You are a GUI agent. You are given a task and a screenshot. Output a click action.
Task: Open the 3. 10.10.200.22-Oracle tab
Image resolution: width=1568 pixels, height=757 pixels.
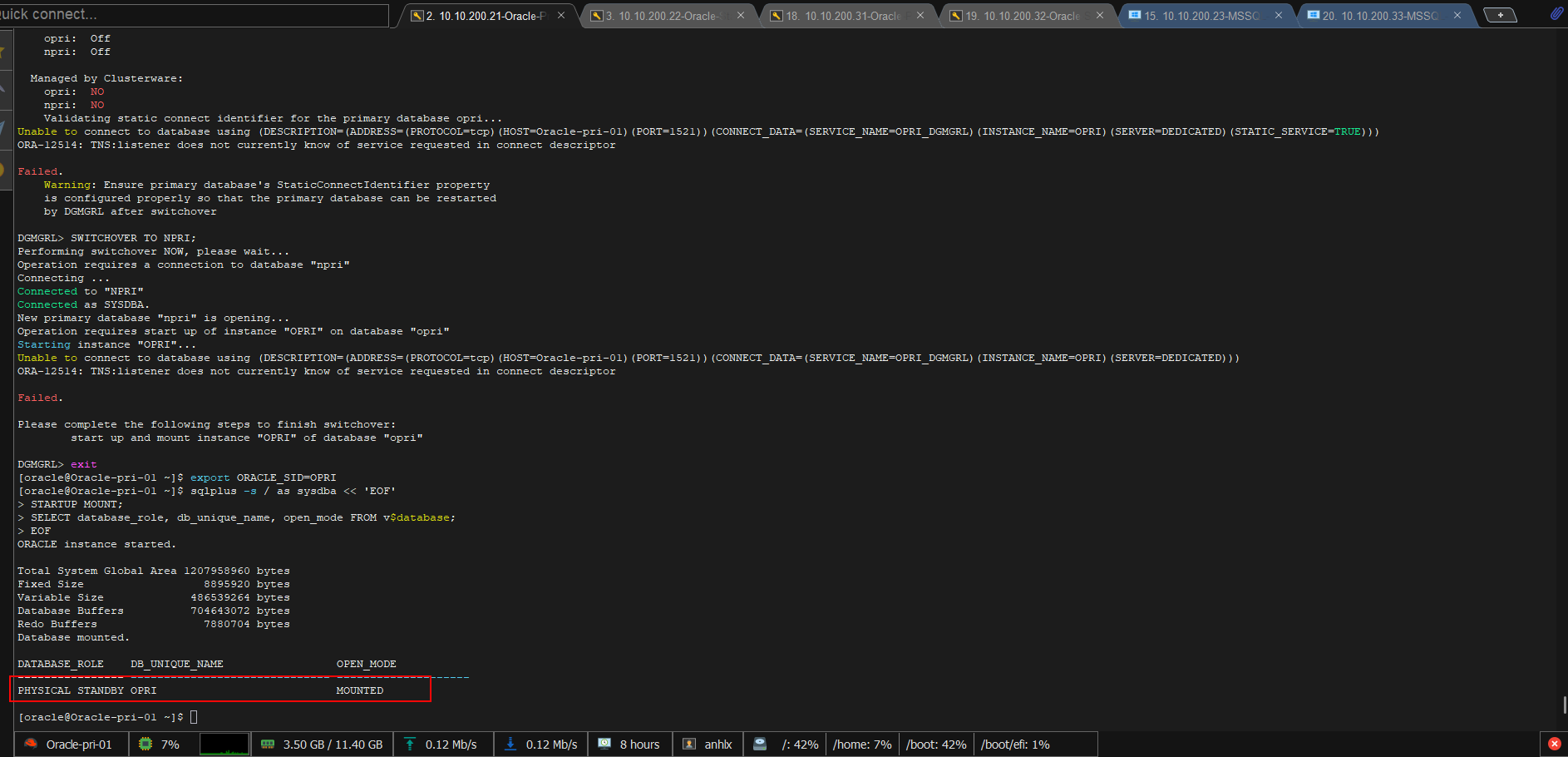coord(667,16)
